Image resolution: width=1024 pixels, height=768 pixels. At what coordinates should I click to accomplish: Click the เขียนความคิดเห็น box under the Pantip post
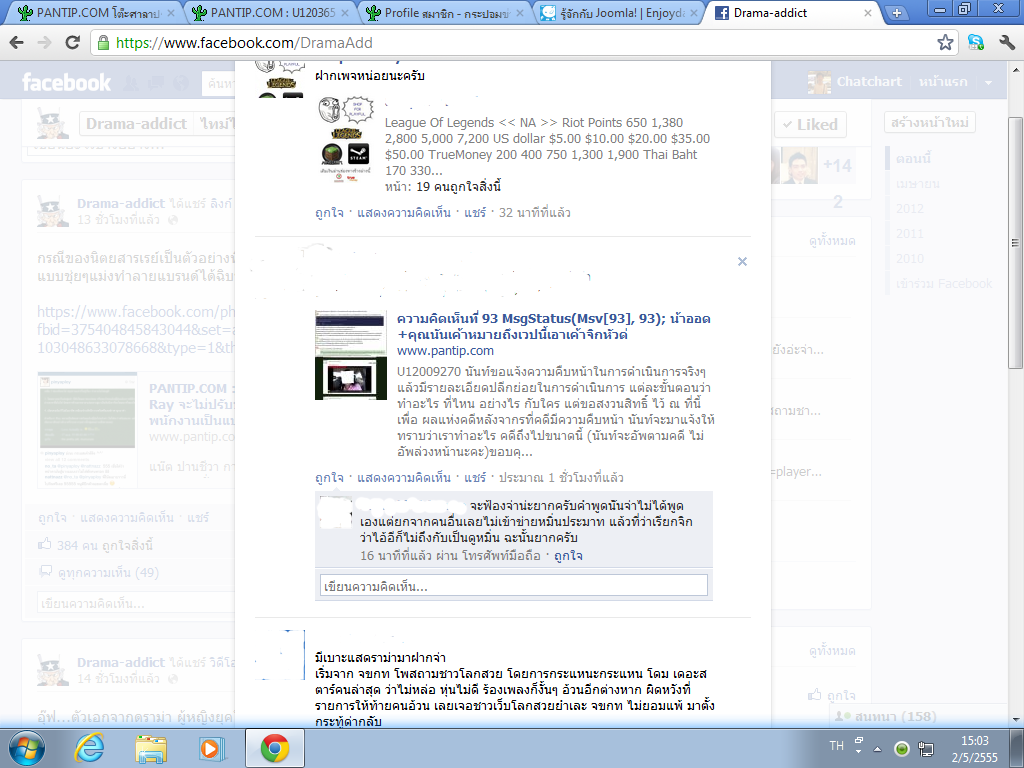click(x=513, y=586)
